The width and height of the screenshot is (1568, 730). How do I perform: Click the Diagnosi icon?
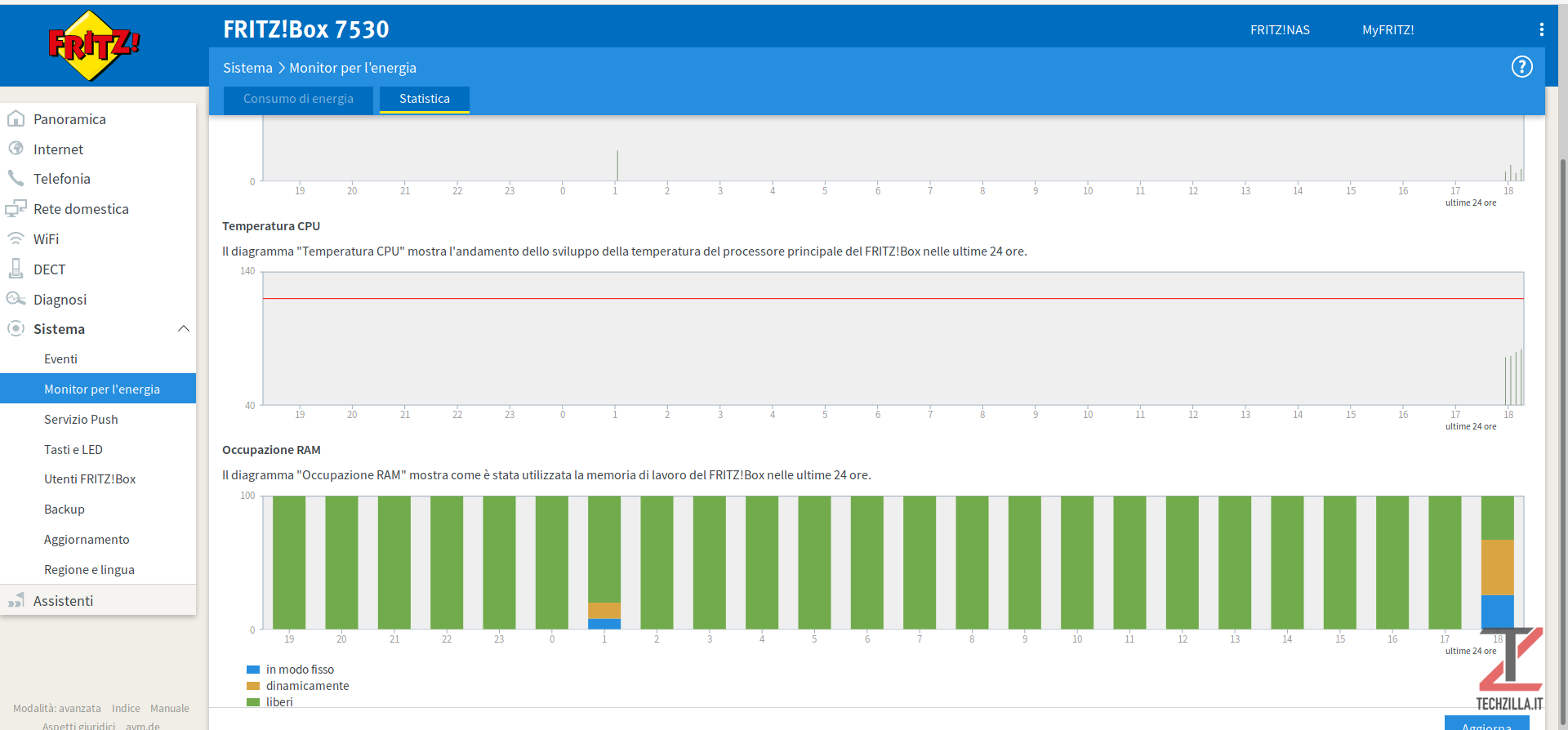coord(16,299)
